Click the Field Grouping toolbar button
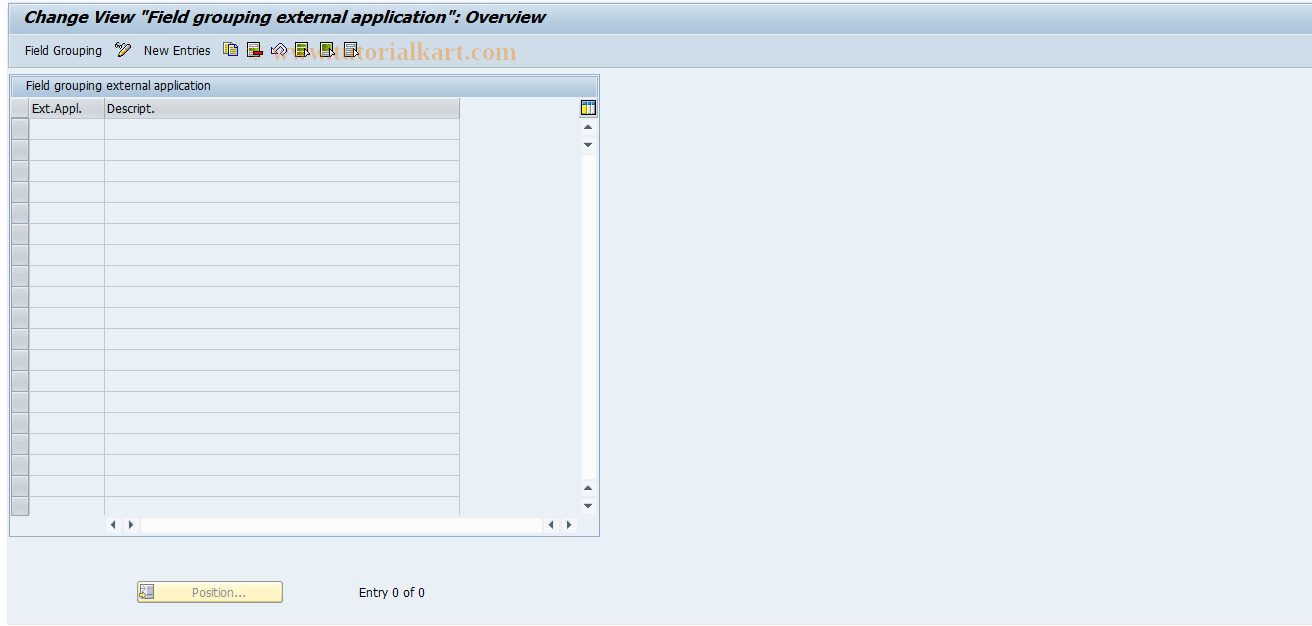Viewport: 1312px width, 626px height. (63, 50)
